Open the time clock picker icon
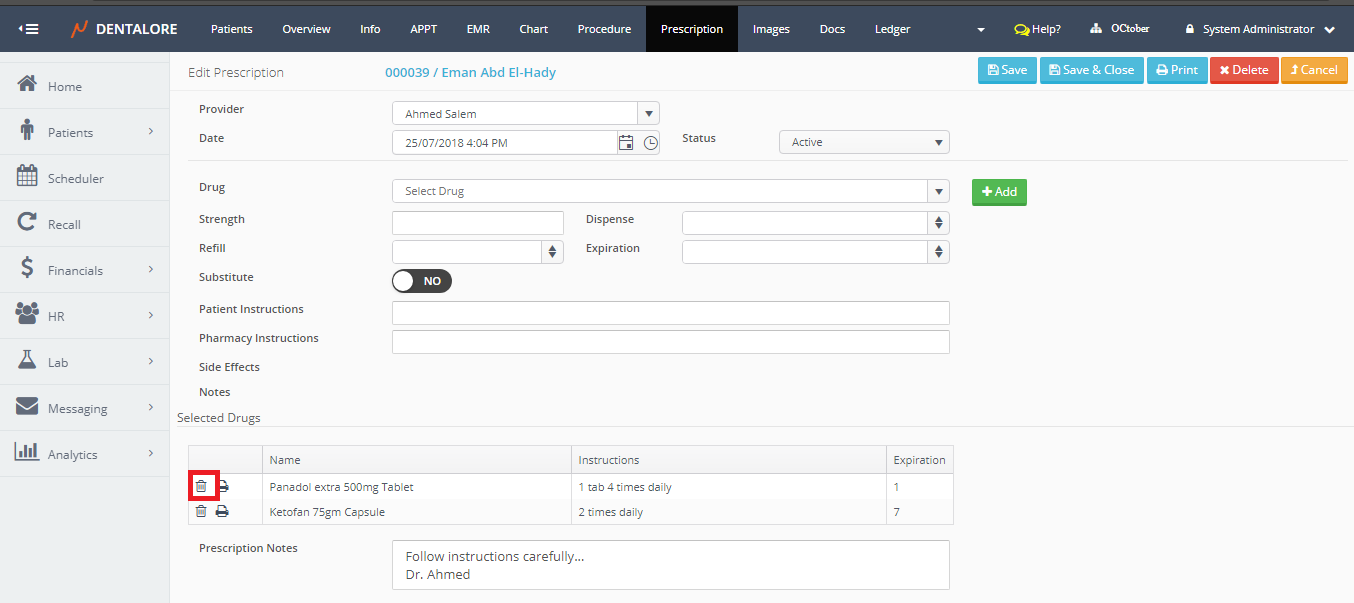The image size is (1354, 603). pos(650,143)
